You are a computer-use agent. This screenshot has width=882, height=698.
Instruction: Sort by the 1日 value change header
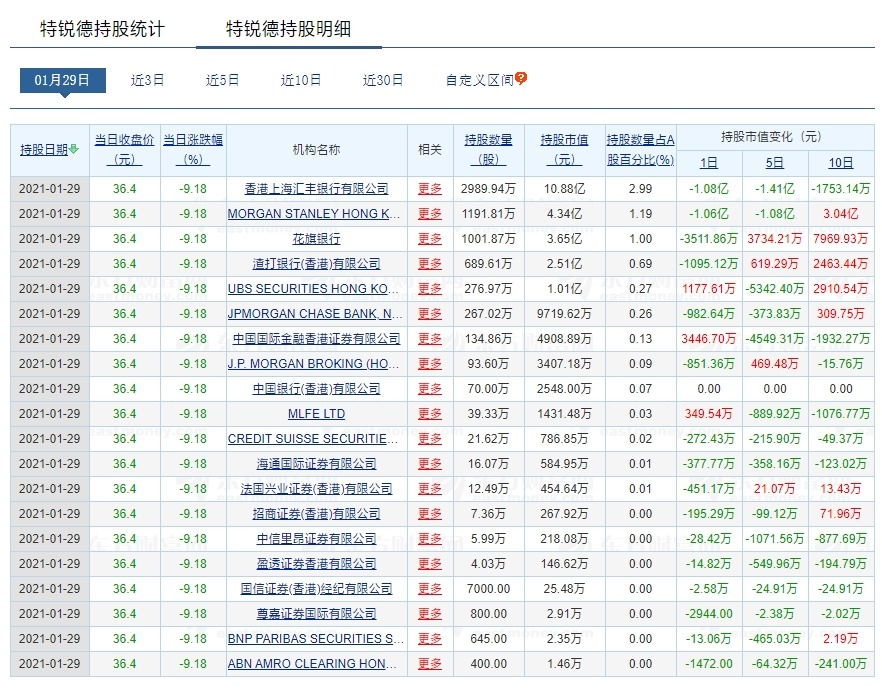pyautogui.click(x=709, y=163)
